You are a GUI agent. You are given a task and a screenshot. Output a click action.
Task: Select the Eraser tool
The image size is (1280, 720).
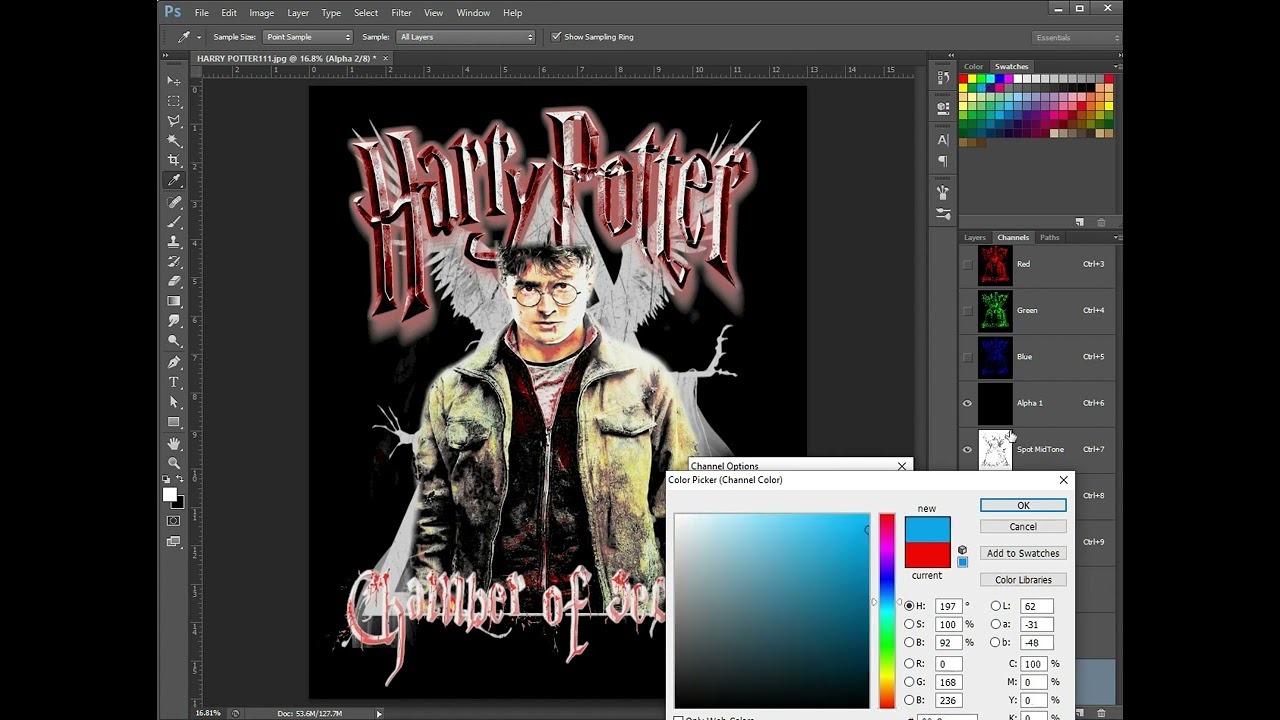(x=174, y=282)
